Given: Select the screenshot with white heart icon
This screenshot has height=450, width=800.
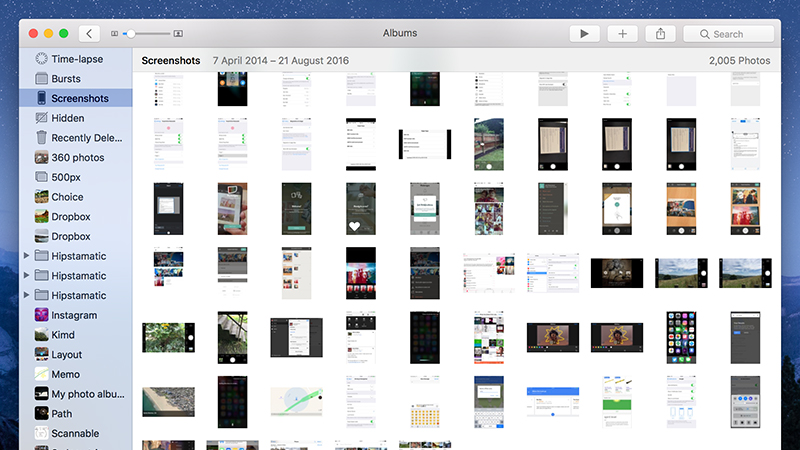Looking at the screenshot, I should click(361, 209).
